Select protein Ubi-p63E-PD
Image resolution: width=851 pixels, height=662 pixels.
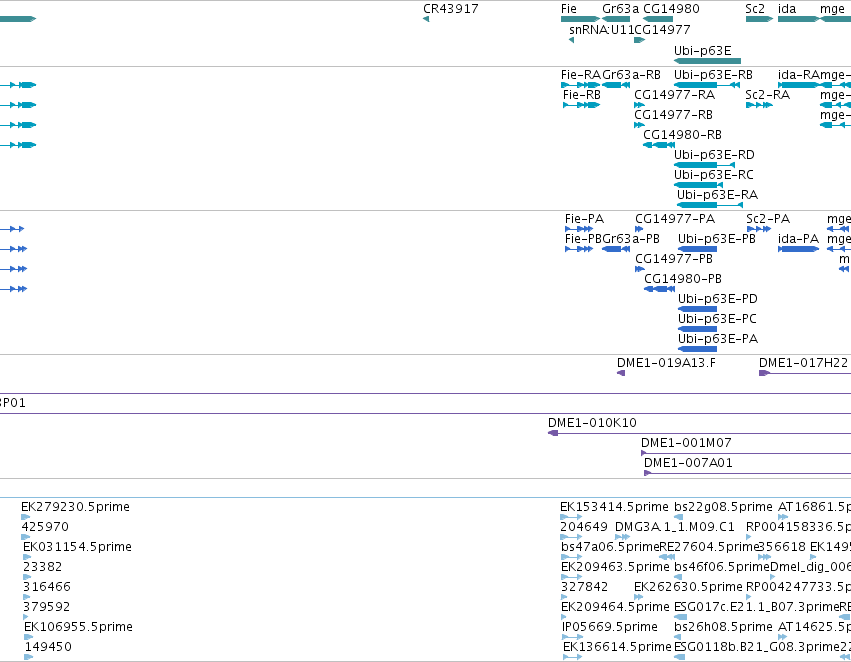[717, 299]
